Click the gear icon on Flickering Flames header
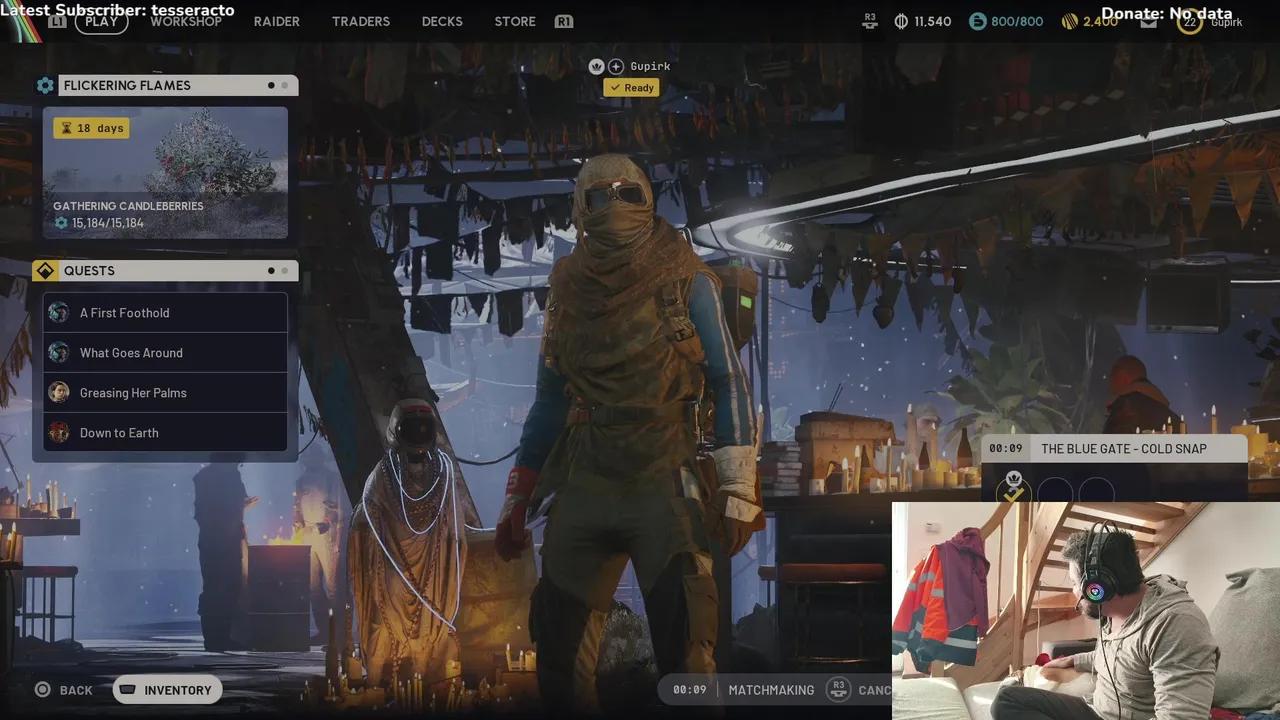1280x720 pixels. coord(45,85)
